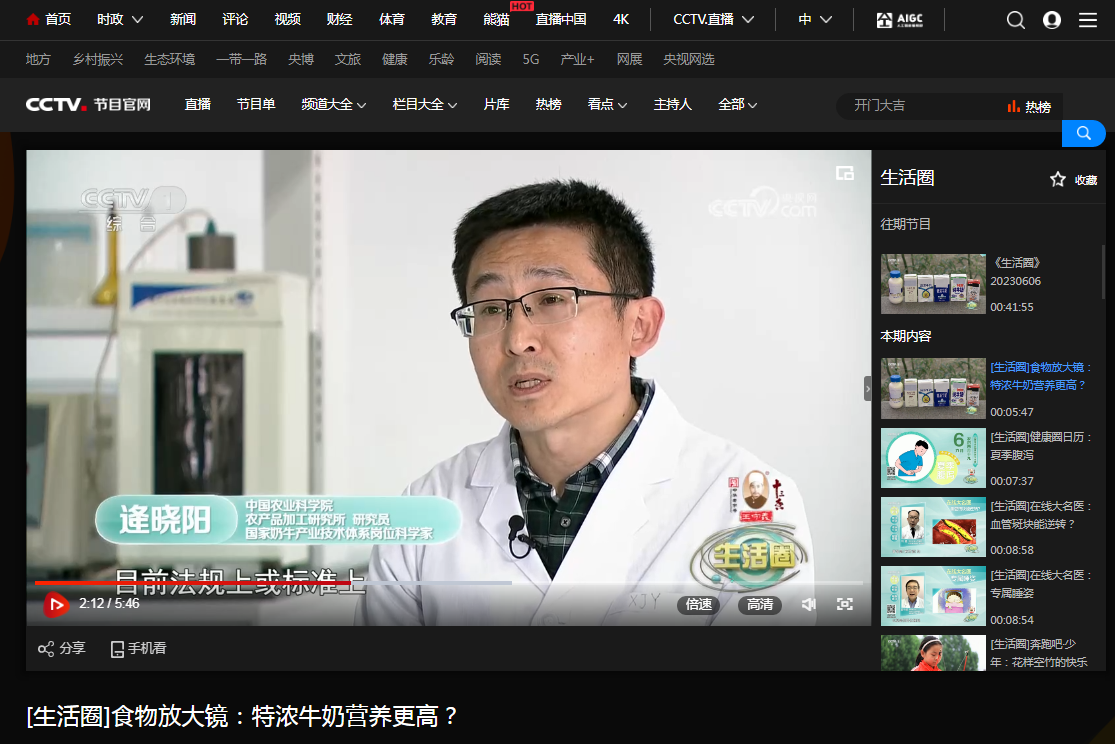Open 手机看 watch on phone
This screenshot has width=1115, height=744.
tap(139, 648)
